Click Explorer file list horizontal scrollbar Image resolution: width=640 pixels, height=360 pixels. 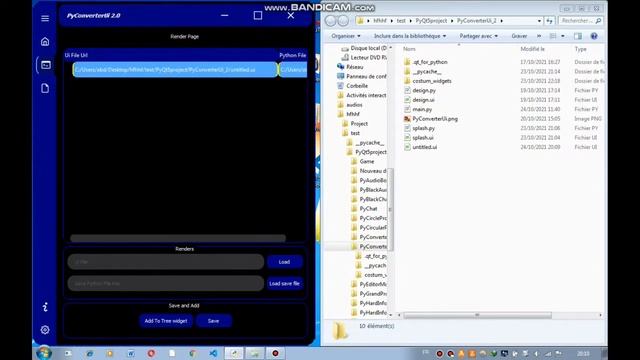coord(477,315)
